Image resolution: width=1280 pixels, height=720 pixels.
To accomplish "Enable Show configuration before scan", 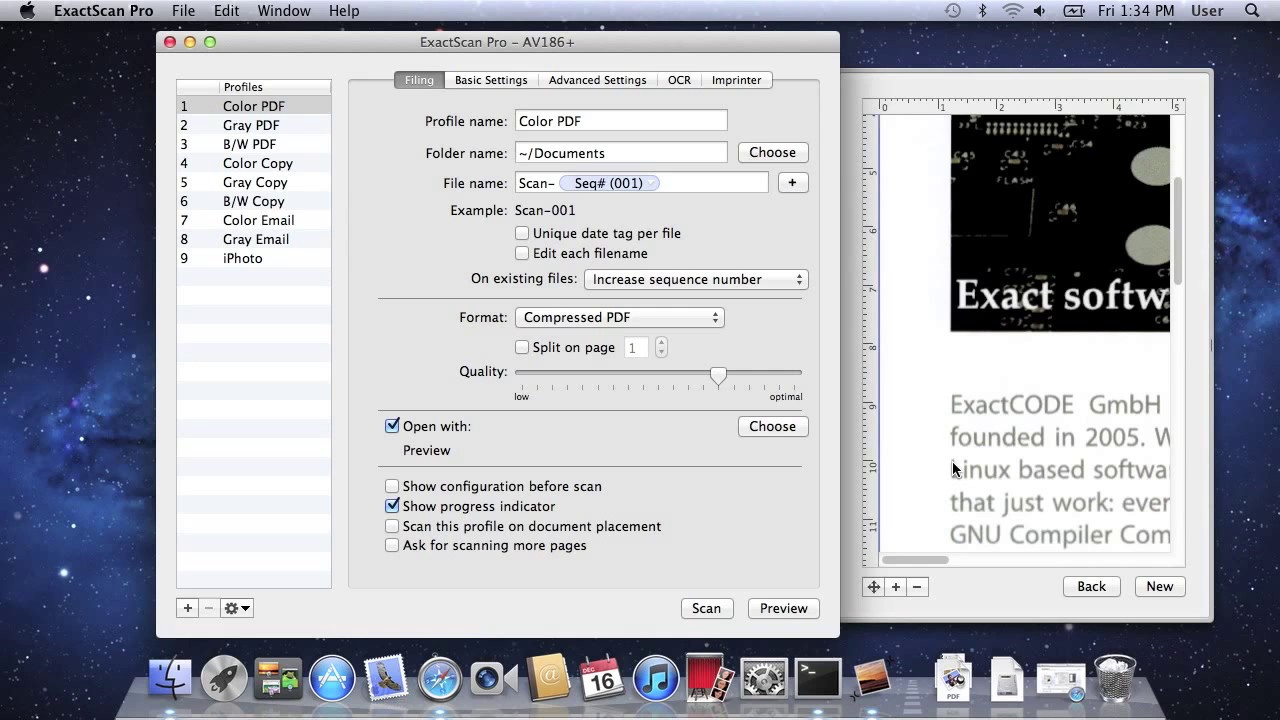I will coord(392,486).
